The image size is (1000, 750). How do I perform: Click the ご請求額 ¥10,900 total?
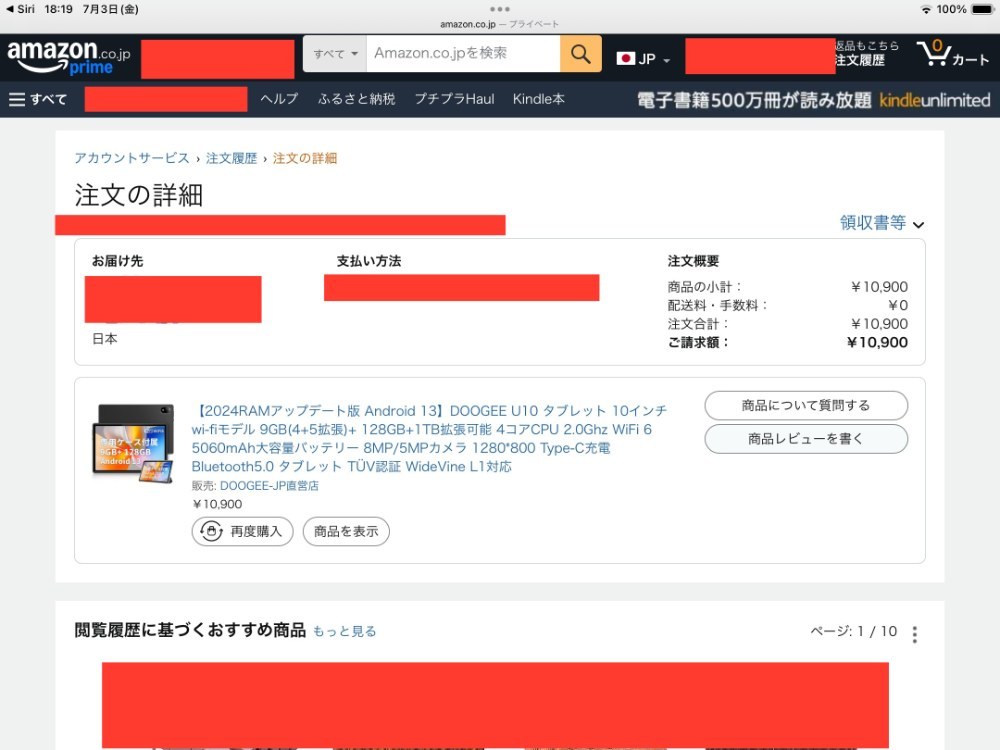coord(877,342)
